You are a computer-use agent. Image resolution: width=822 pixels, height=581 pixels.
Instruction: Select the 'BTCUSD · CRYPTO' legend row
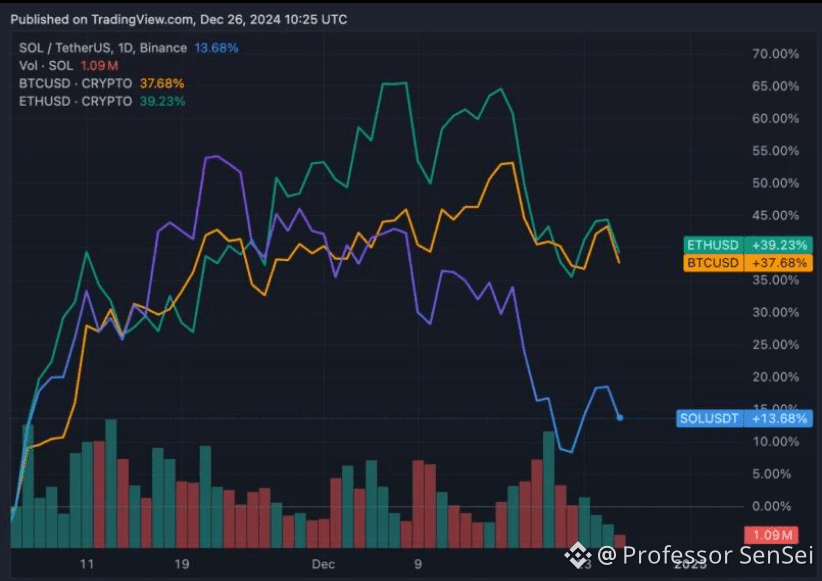[x=102, y=83]
